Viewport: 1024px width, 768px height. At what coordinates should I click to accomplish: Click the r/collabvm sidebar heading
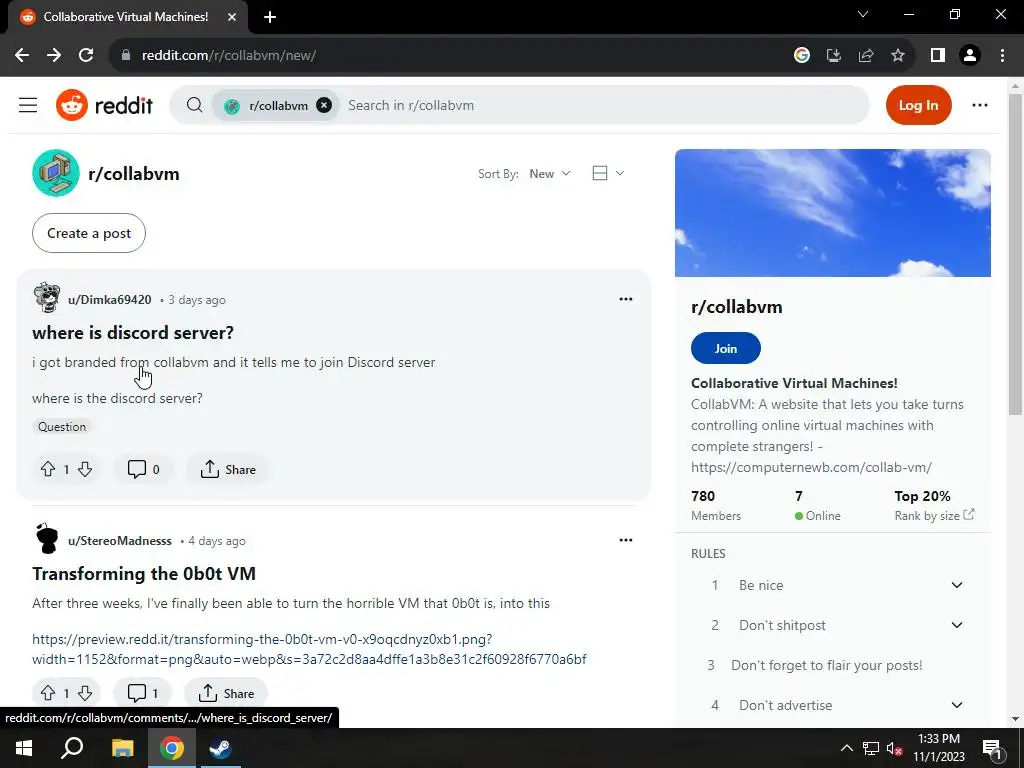coord(737,307)
